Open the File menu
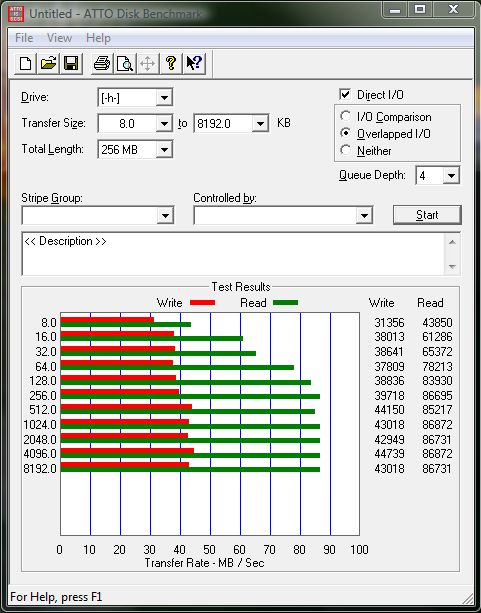 click(x=24, y=38)
